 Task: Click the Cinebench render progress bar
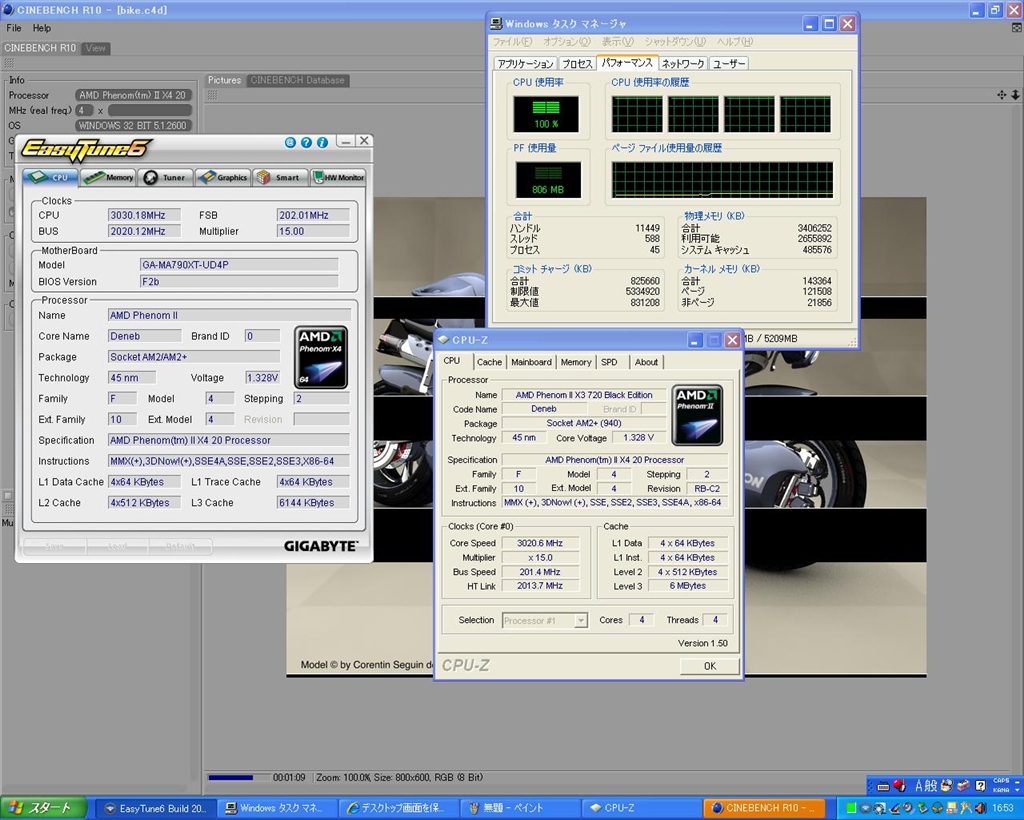click(237, 777)
